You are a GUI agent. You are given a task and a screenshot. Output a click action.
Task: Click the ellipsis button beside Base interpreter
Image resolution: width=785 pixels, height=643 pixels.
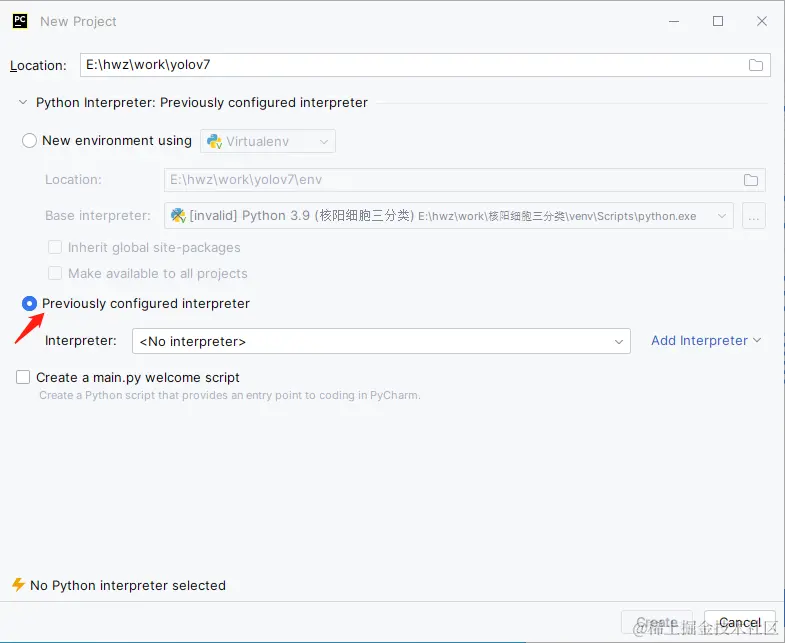(x=753, y=216)
